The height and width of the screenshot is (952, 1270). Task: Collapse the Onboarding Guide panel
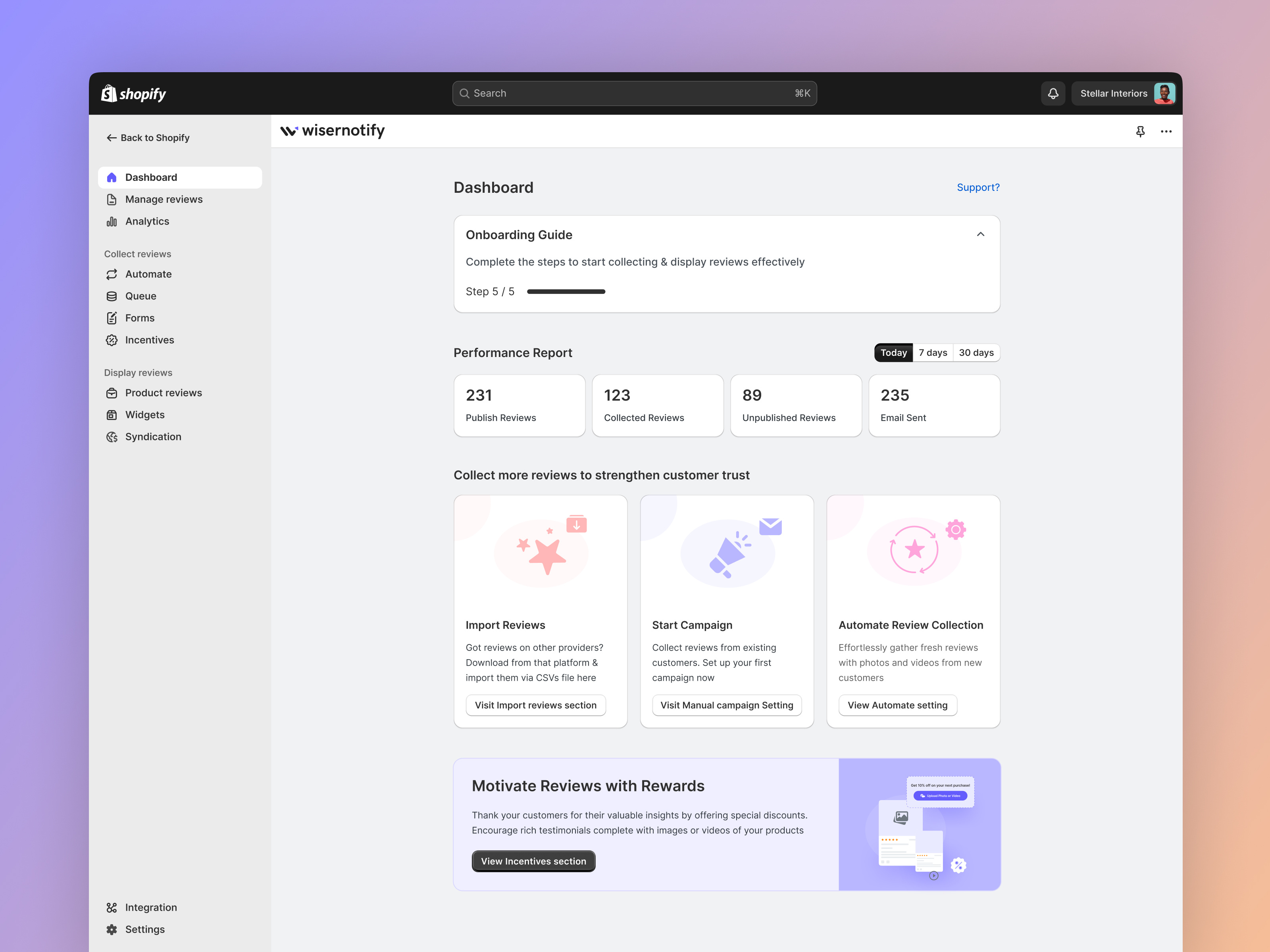tap(981, 234)
